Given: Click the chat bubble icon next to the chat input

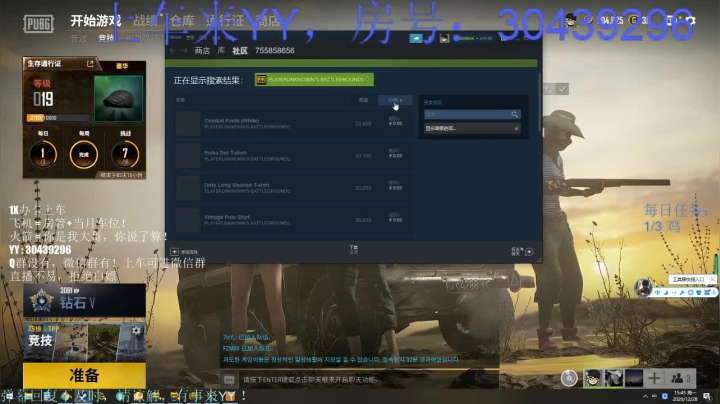Looking at the screenshot, I should pos(229,380).
